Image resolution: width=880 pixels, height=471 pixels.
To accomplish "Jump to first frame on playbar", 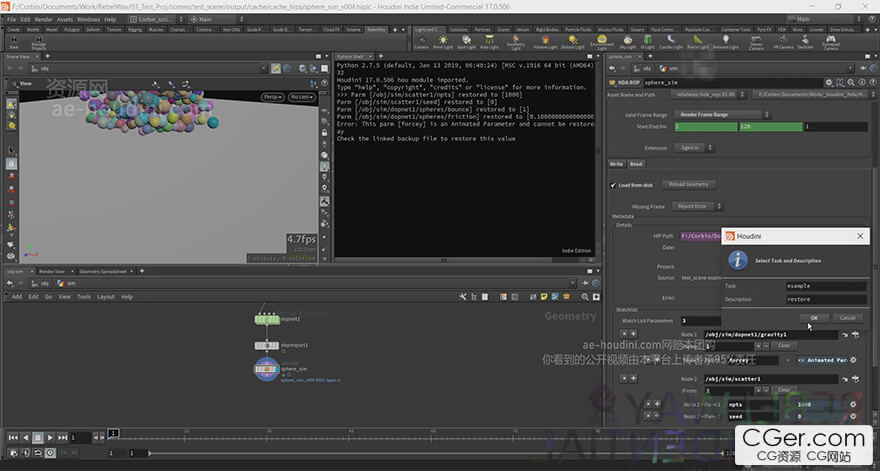I will [13, 438].
